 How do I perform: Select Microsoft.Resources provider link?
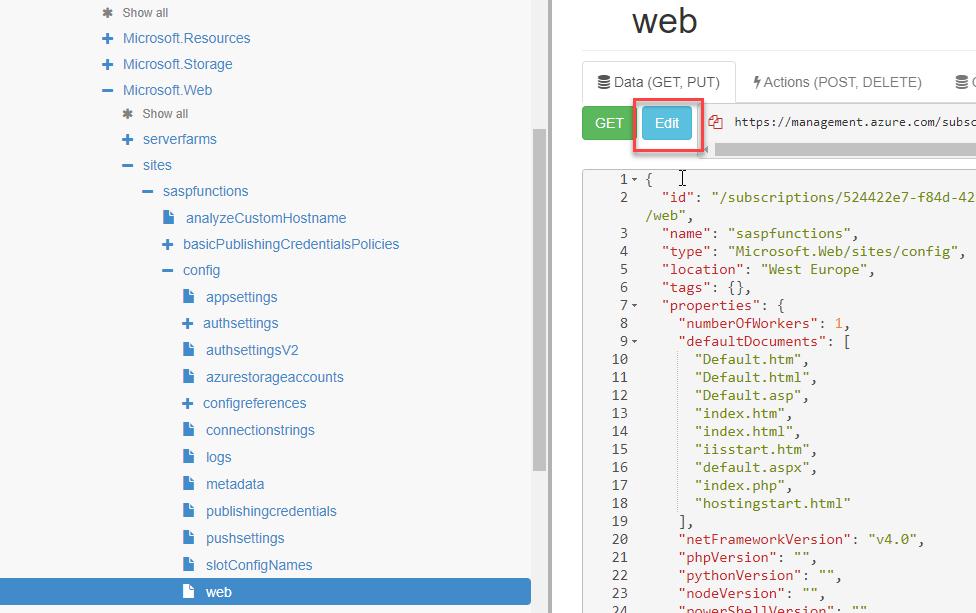click(x=187, y=39)
